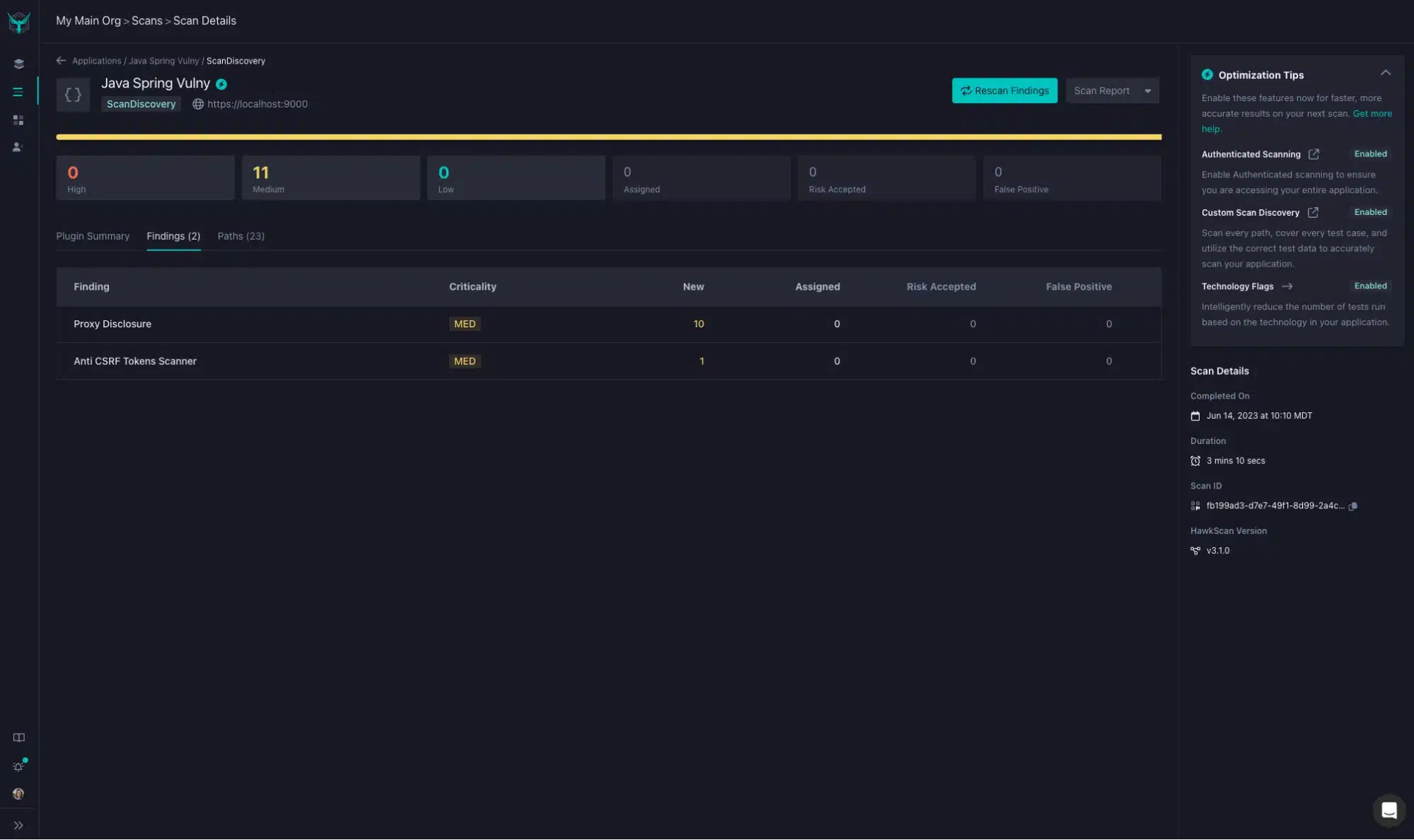Click the Scan Report button
Viewport: 1414px width, 840px height.
click(x=1101, y=91)
